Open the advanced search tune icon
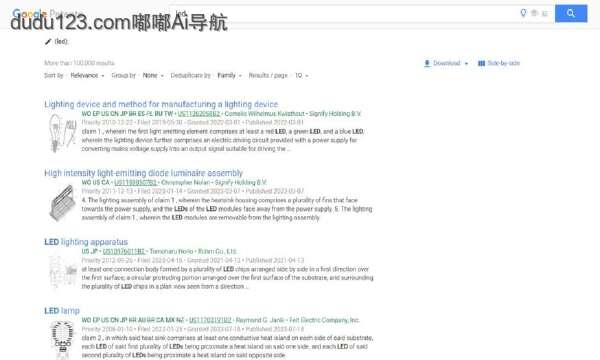Screen dimensions: 600x360 (x=545, y=13)
